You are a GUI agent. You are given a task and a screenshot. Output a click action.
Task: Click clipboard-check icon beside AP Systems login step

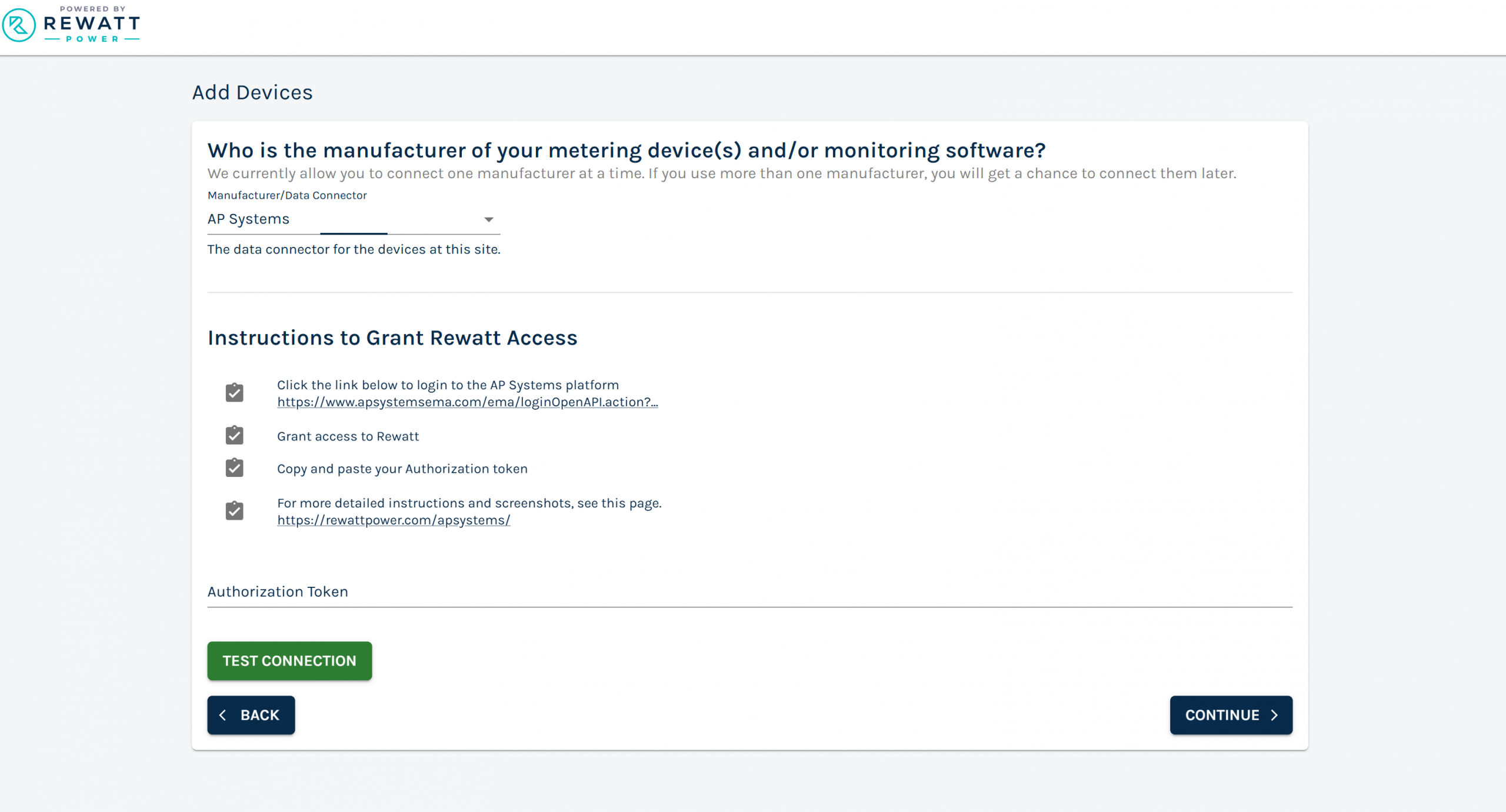click(x=234, y=392)
